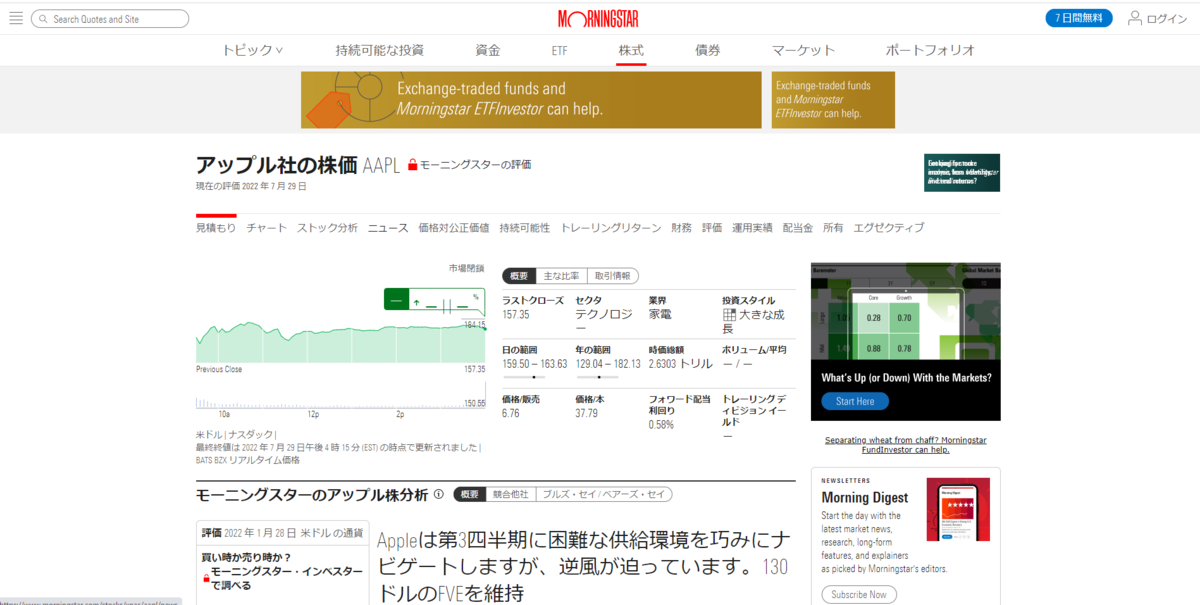Click the セクタ value テクノロジー
Screen dimensions: 1200x605
[x=604, y=321]
